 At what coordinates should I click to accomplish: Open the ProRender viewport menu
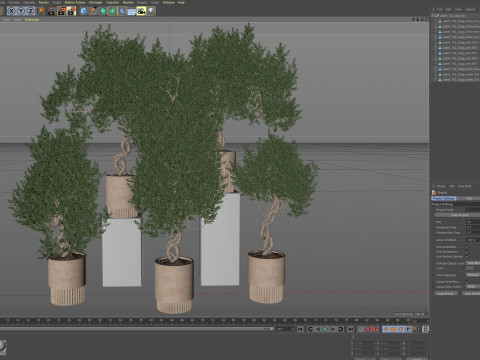pyautogui.click(x=32, y=20)
